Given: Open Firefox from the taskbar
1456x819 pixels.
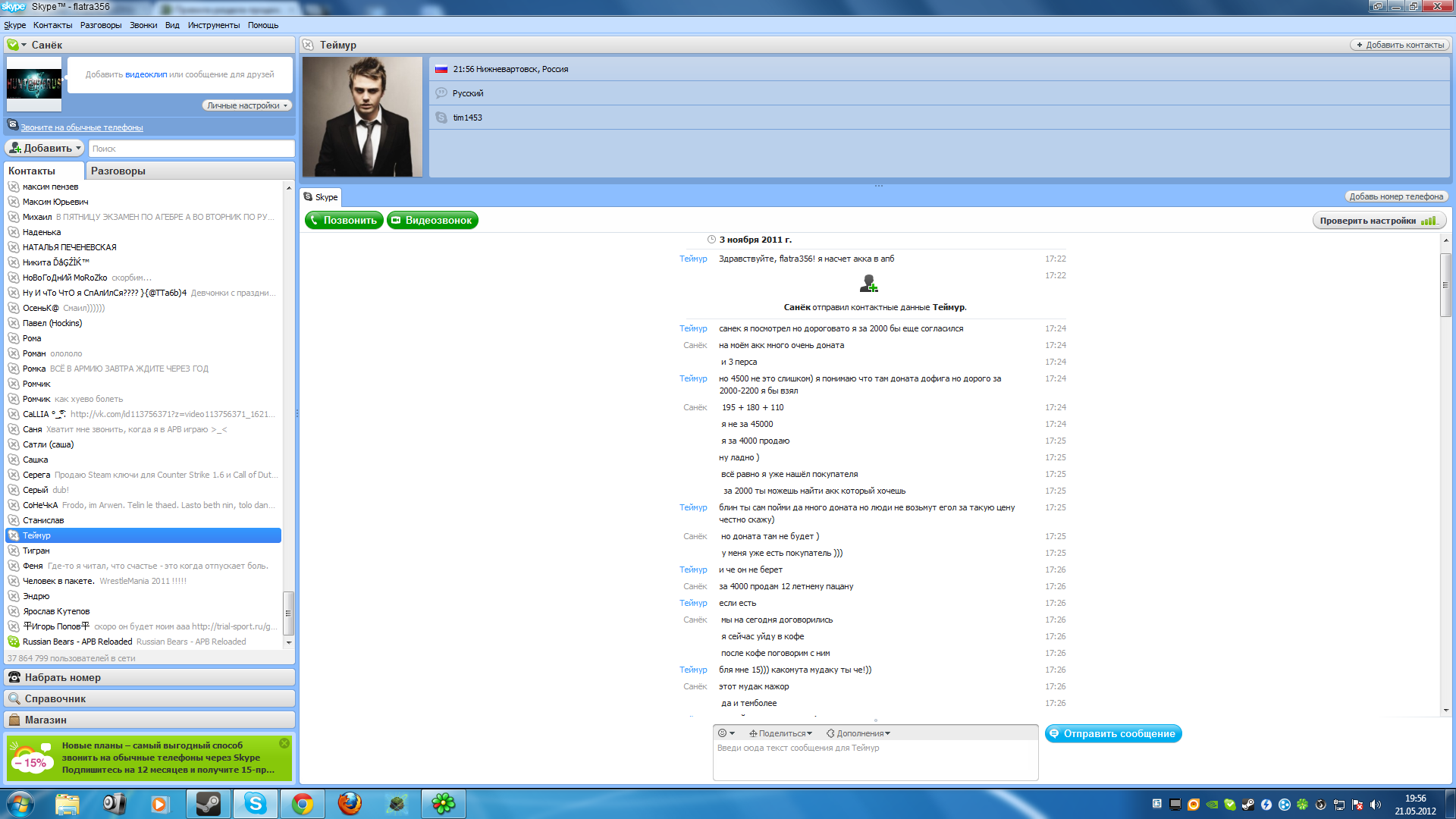Looking at the screenshot, I should coord(350,804).
